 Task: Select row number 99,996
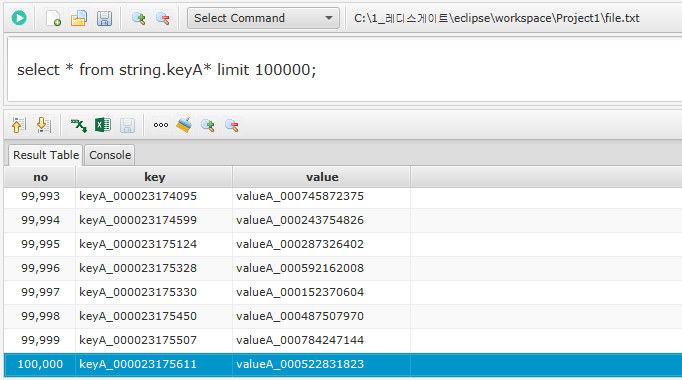(x=40, y=268)
